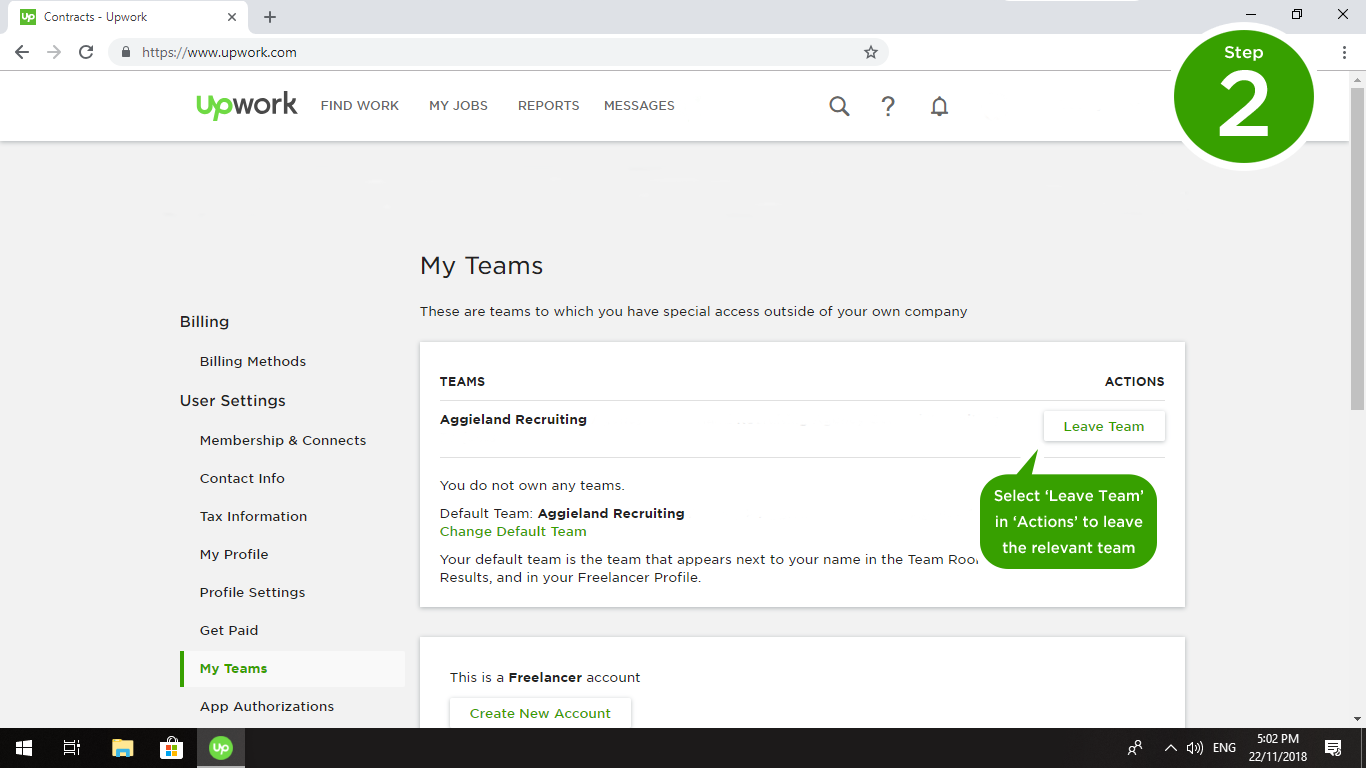Click the help question mark icon

click(888, 106)
